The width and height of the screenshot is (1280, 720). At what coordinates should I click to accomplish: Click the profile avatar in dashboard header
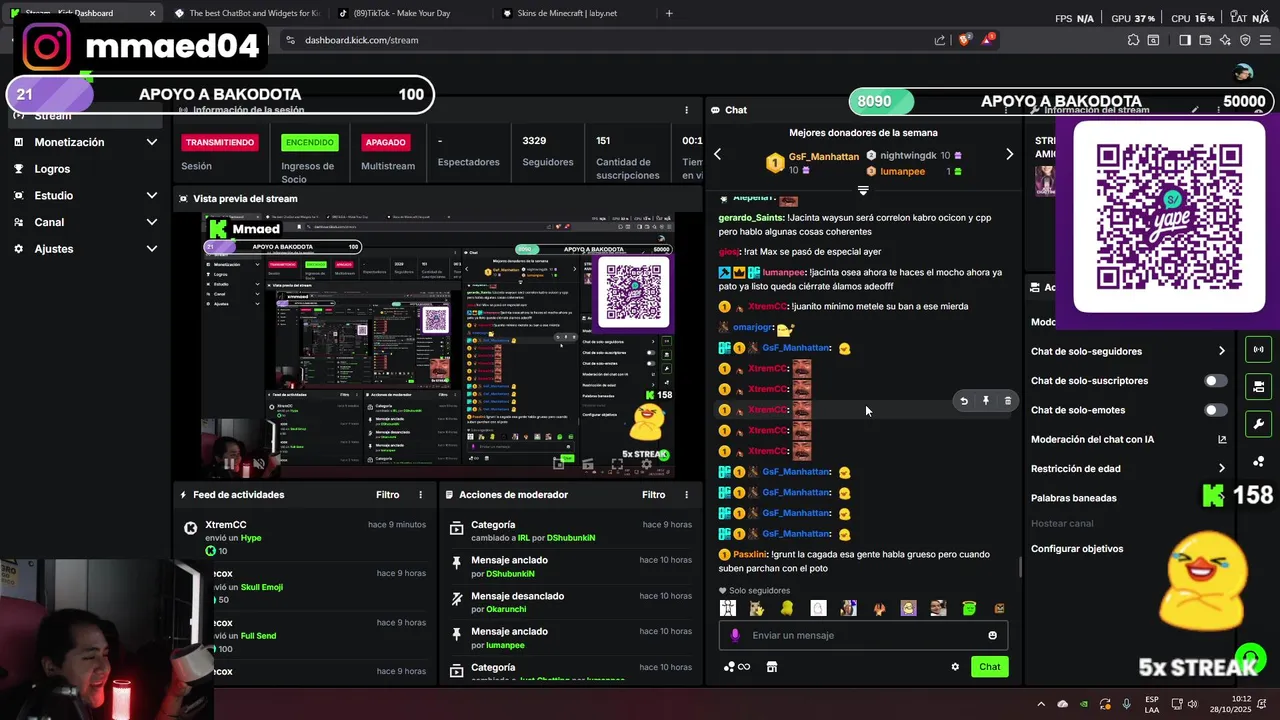pyautogui.click(x=1243, y=72)
